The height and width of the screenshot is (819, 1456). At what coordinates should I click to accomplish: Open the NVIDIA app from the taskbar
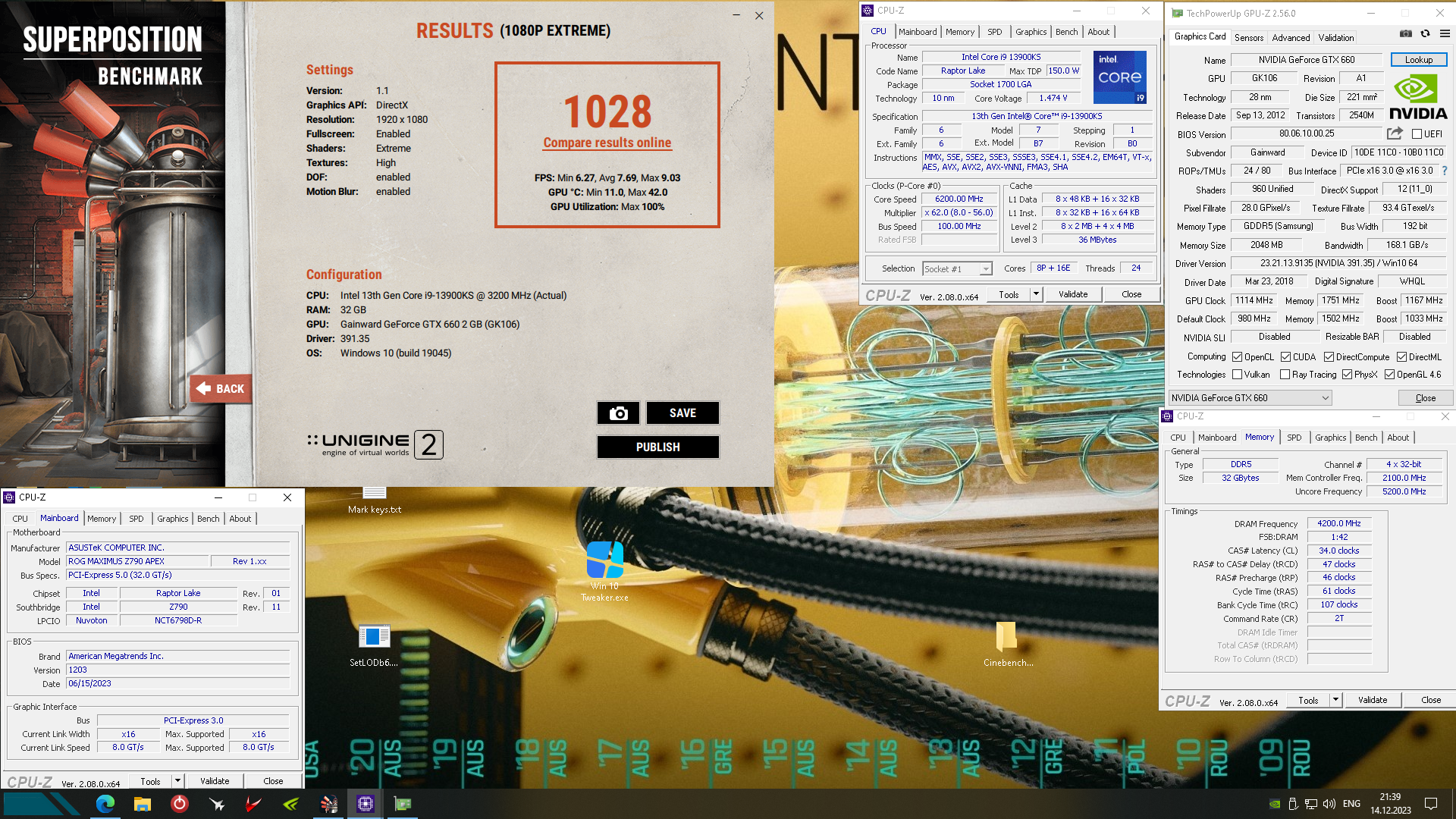click(291, 804)
